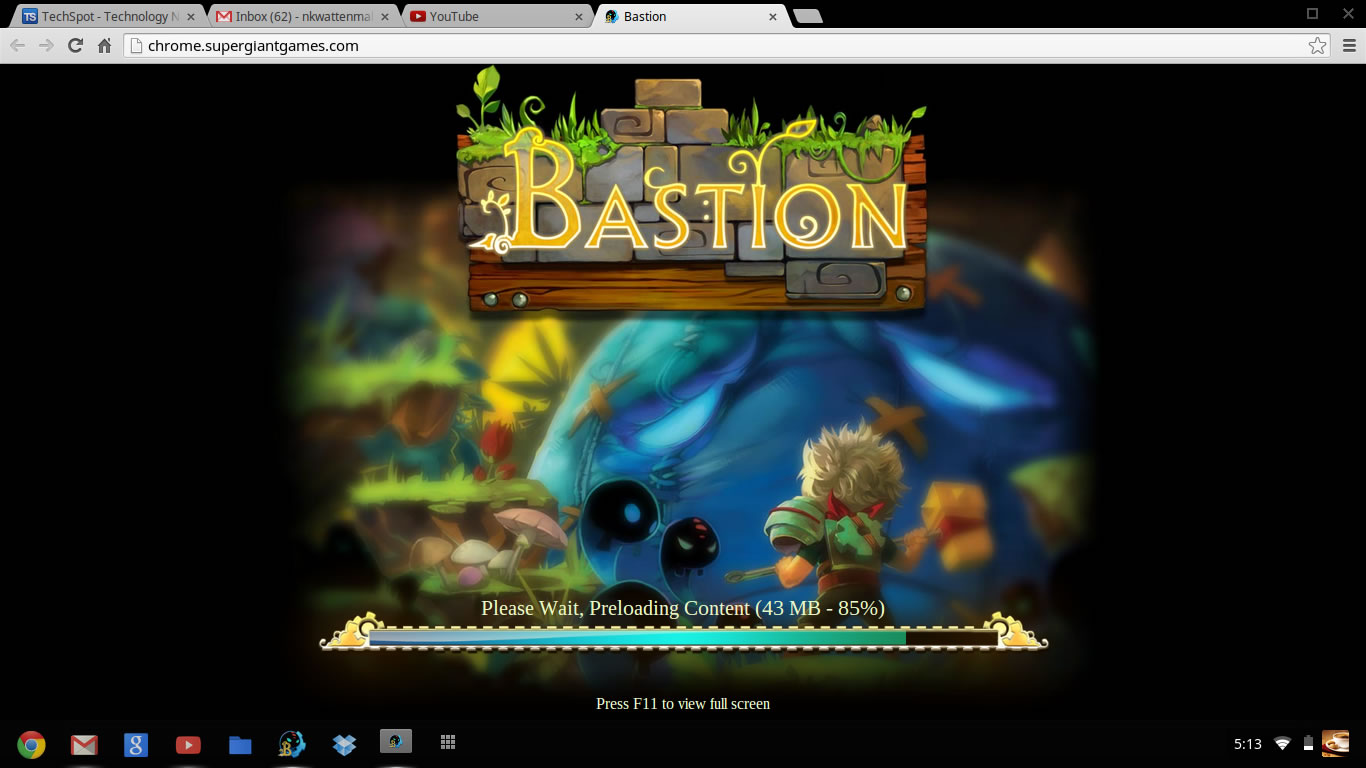Launch the Bastion app icon on shelf
The height and width of the screenshot is (768, 1366).
[x=292, y=744]
